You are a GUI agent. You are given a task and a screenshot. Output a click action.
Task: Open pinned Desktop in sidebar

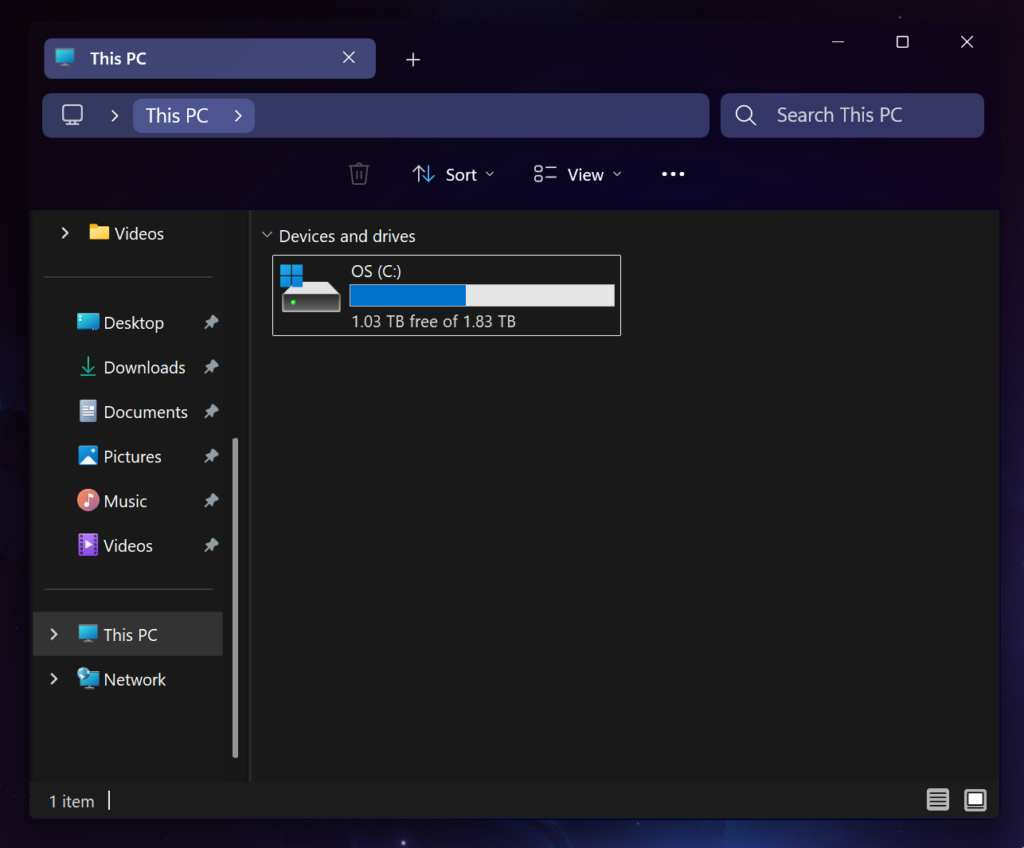coord(121,323)
